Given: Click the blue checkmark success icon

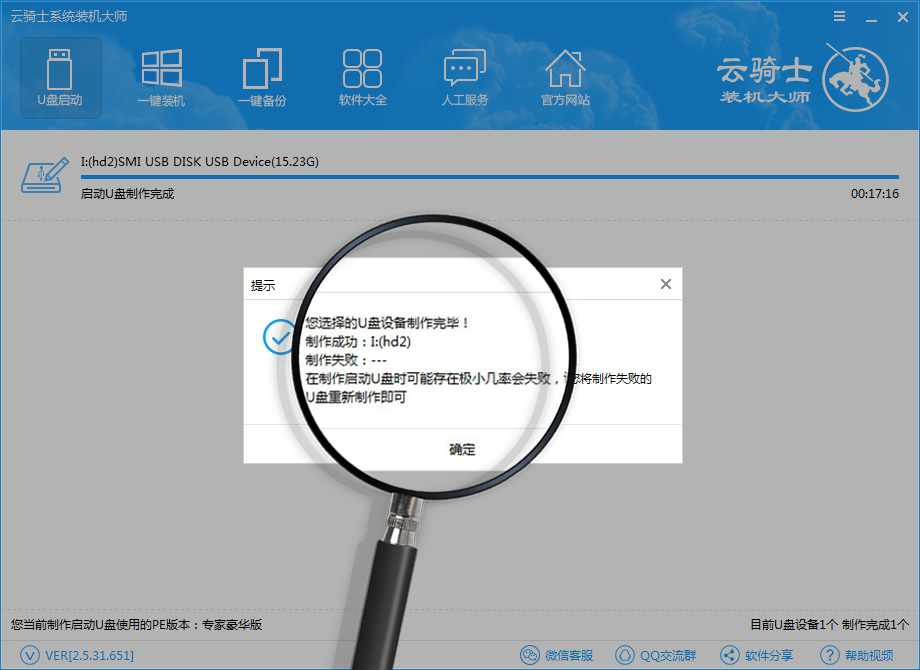Looking at the screenshot, I should (x=280, y=337).
